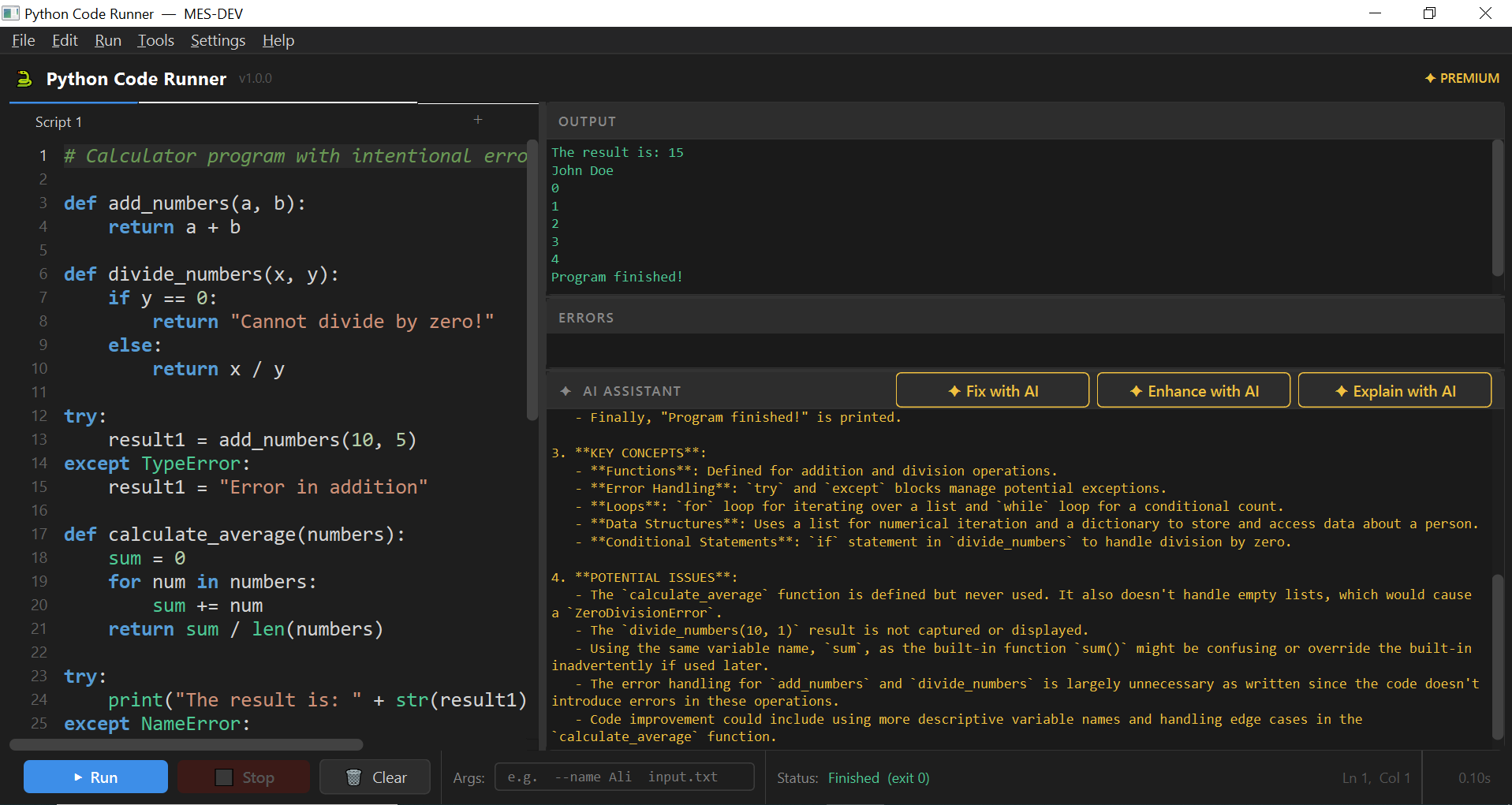Click the AI ASSISTANT header label
Screen dimensions: 1512x805
click(632, 391)
